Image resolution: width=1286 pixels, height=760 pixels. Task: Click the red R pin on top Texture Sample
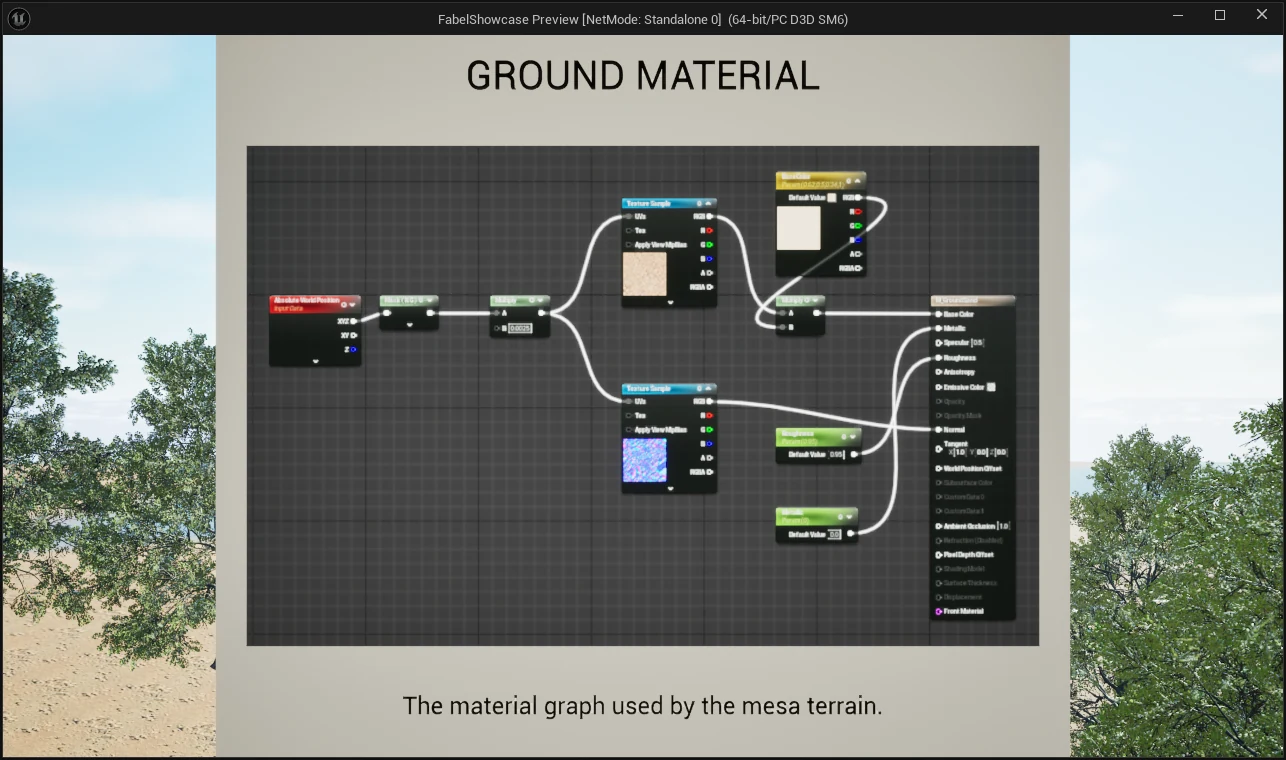tap(709, 230)
